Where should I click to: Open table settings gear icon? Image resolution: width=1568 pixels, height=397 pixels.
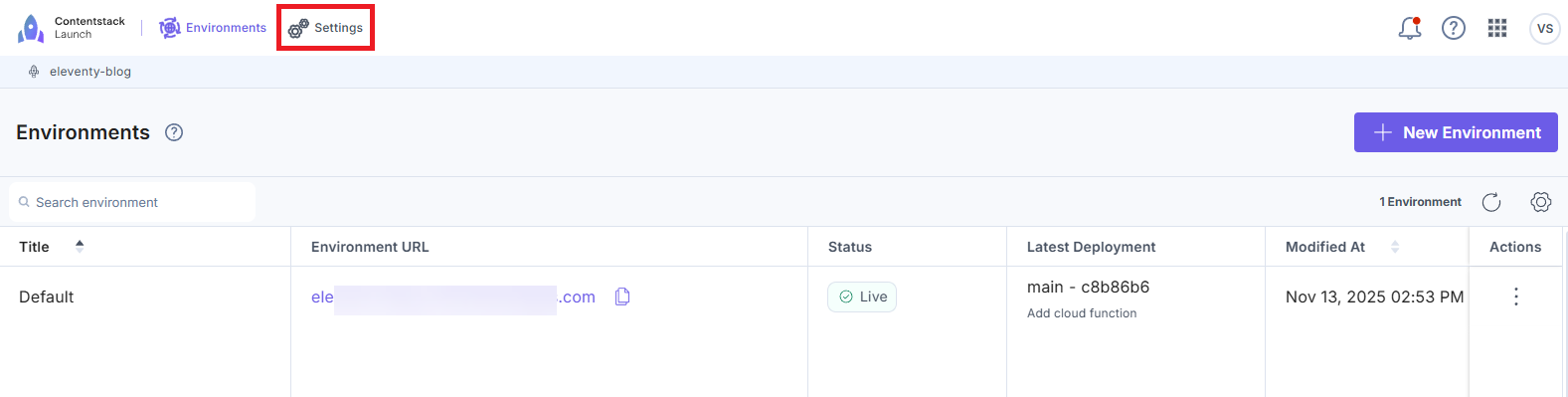pyautogui.click(x=1541, y=202)
